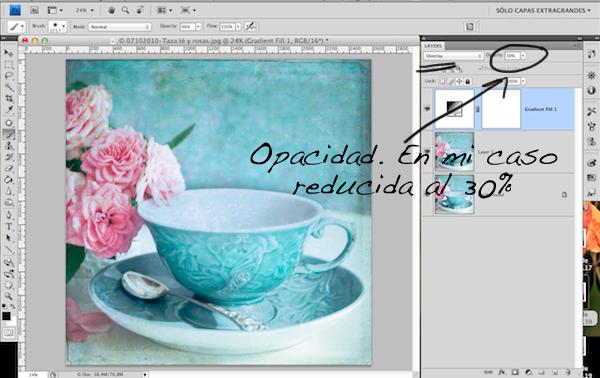600x378 pixels.
Task: Launch Bridge from the application bar
Action: (x=34, y=10)
